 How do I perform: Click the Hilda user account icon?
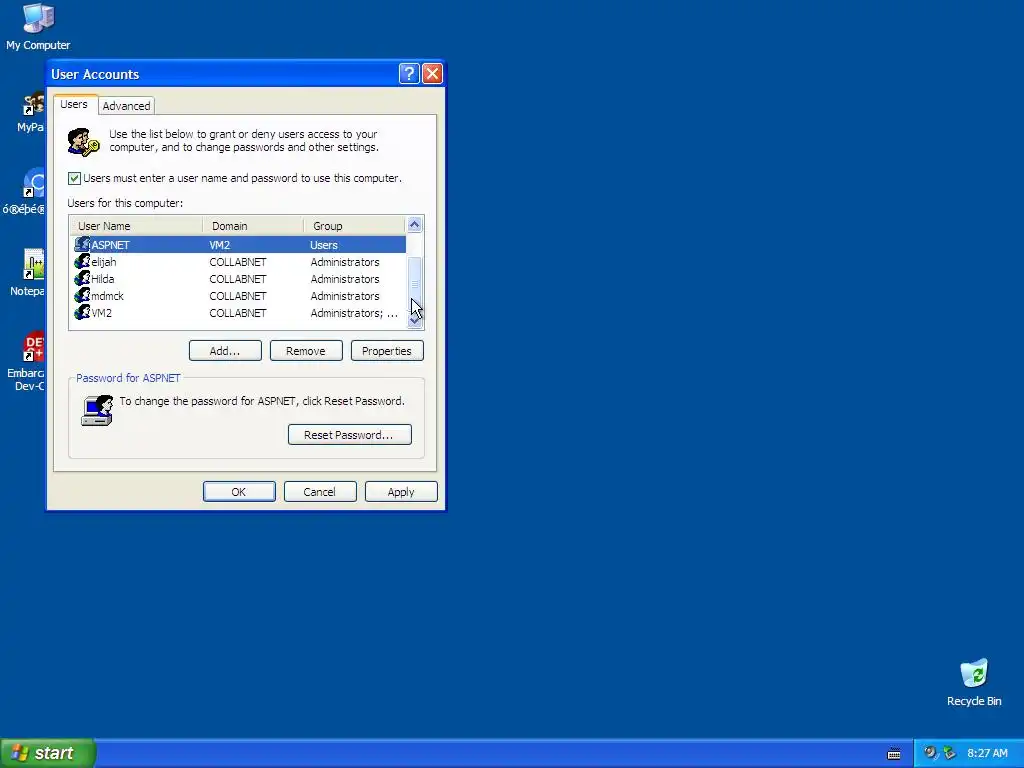pos(82,278)
